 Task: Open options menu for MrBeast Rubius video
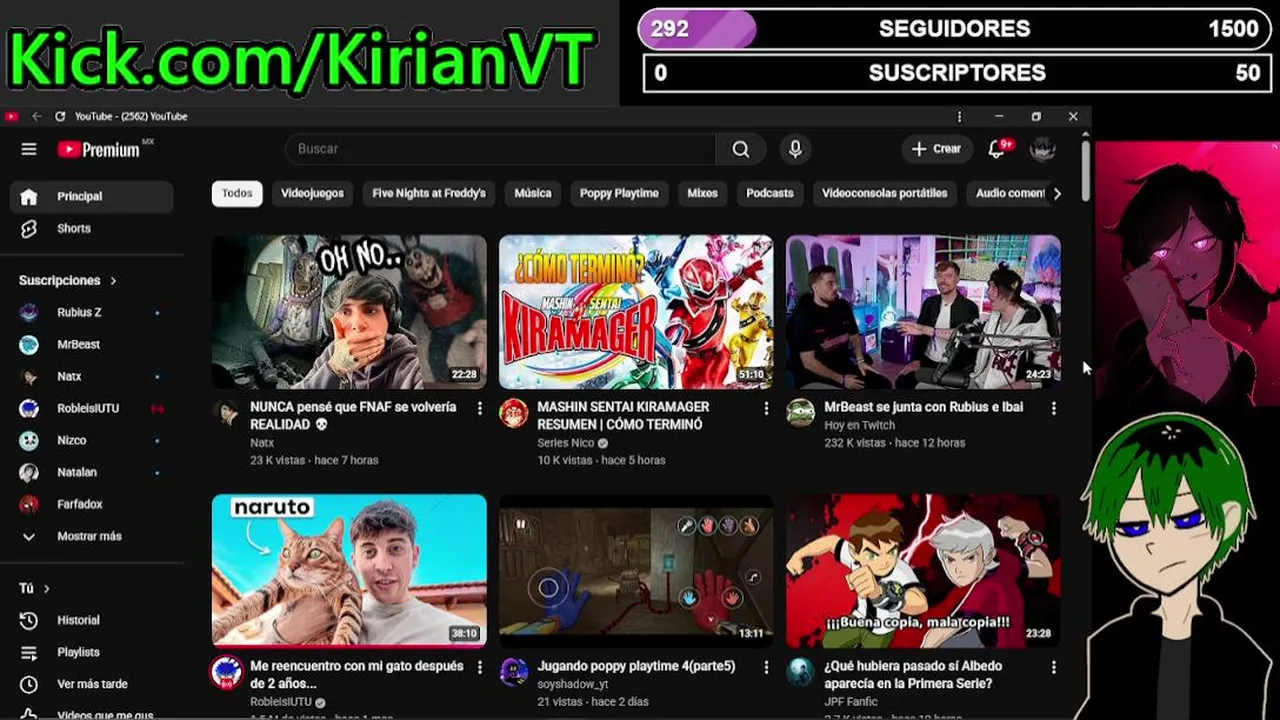tap(1053, 408)
